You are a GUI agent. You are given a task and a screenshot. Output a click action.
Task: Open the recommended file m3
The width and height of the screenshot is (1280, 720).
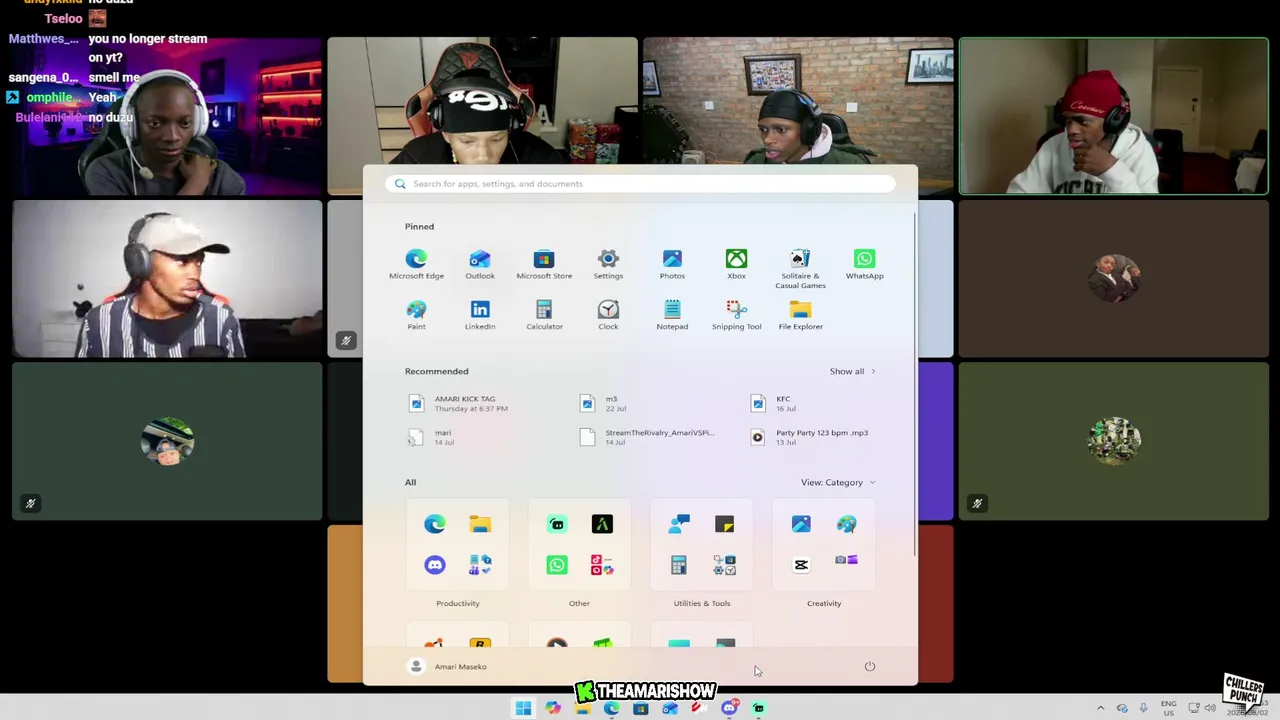[x=604, y=403]
